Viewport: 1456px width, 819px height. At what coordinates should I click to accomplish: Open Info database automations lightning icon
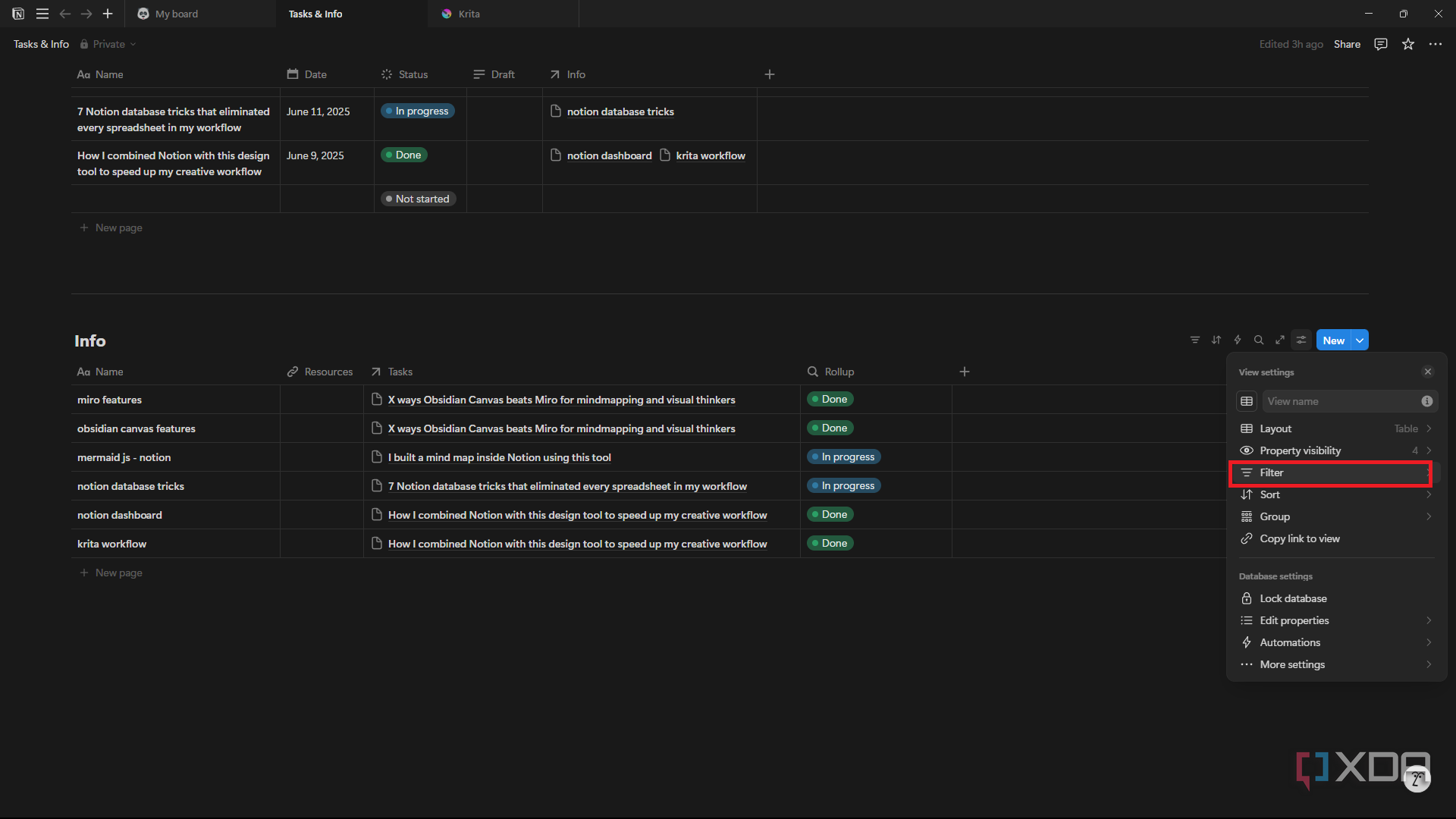pos(1238,340)
